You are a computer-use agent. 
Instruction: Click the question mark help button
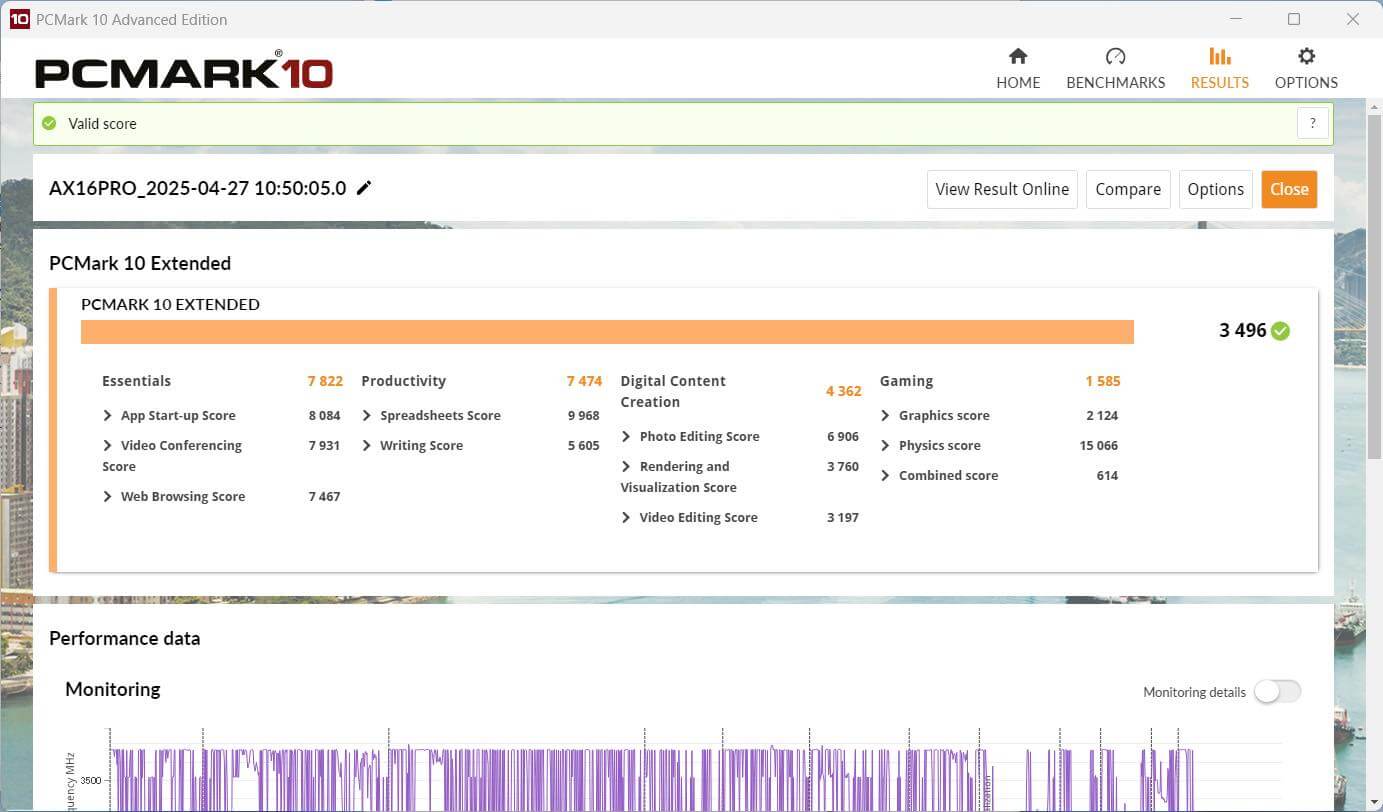(x=1313, y=124)
